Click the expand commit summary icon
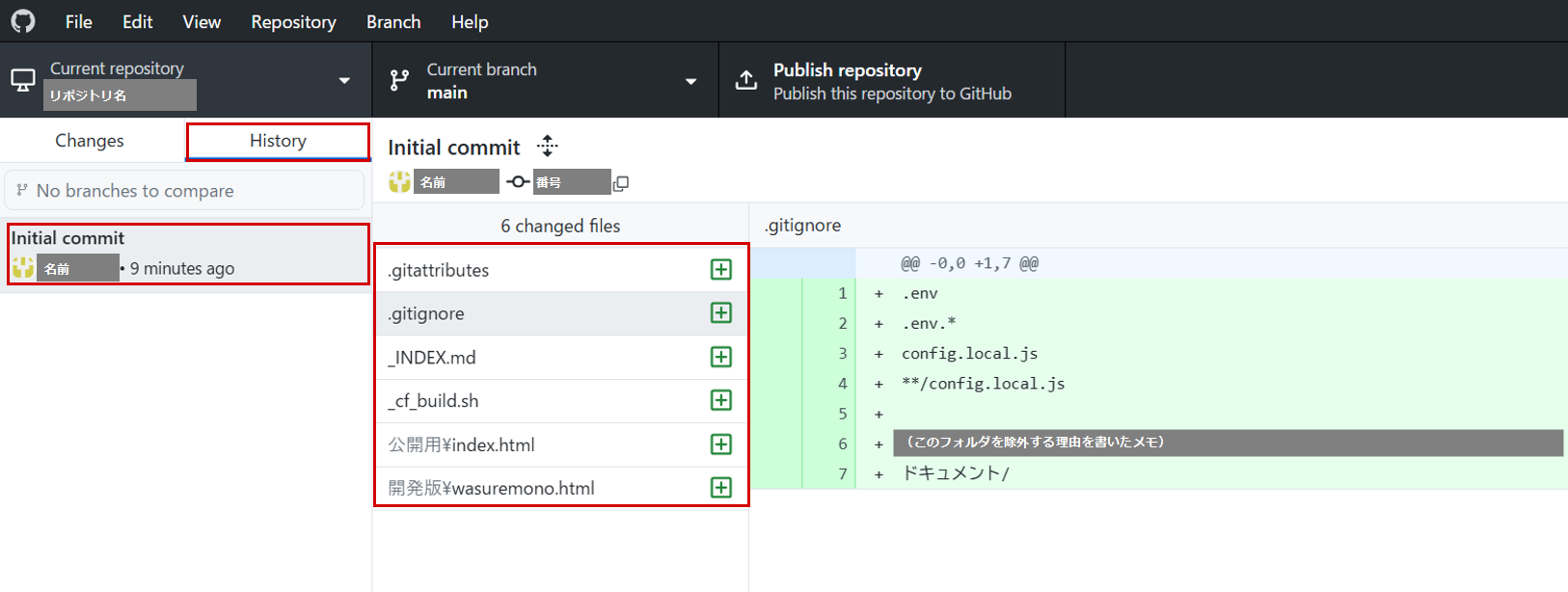The height and width of the screenshot is (592, 1568). (x=548, y=147)
